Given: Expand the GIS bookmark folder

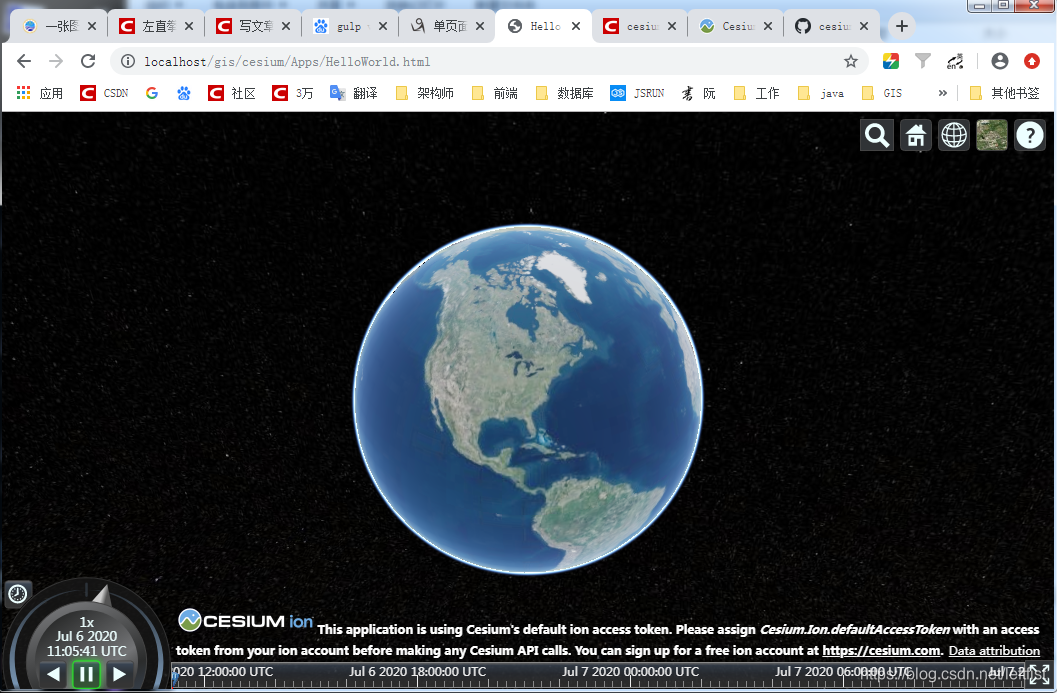Looking at the screenshot, I should point(882,93).
